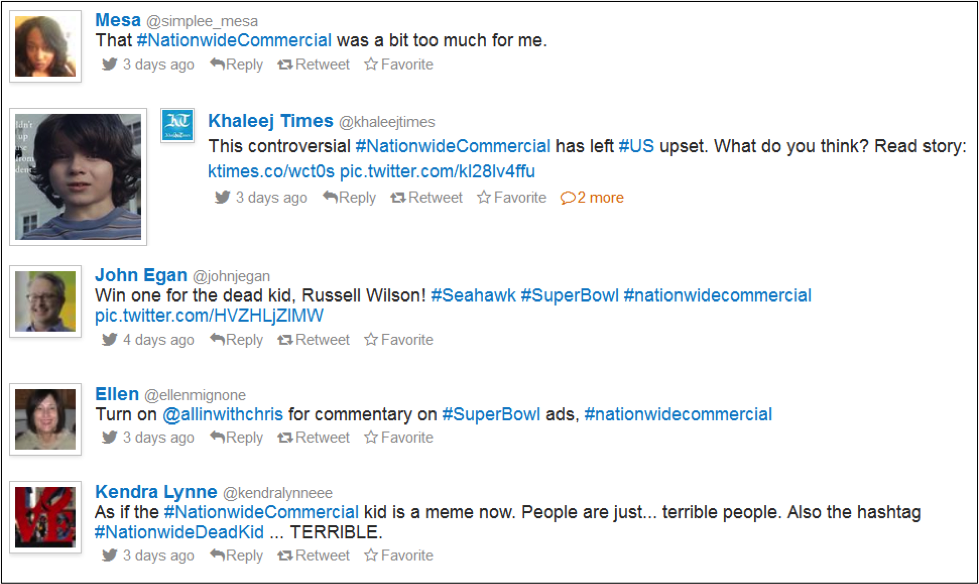Viewport: 979px width, 584px height.
Task: Click the Retweet icon on Mesa's tweet
Action: point(285,65)
